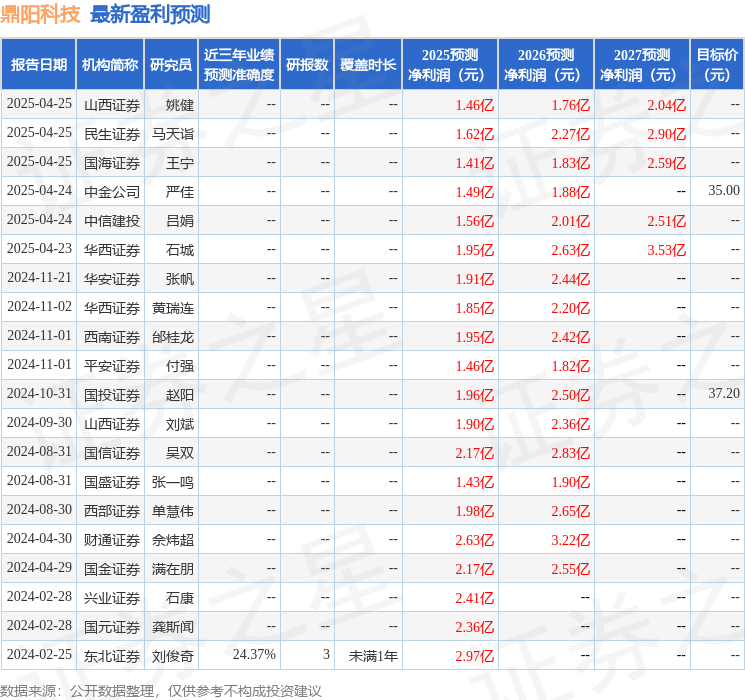Select institution 平安证券
Viewport: 745px width, 700px height.
click(112, 366)
